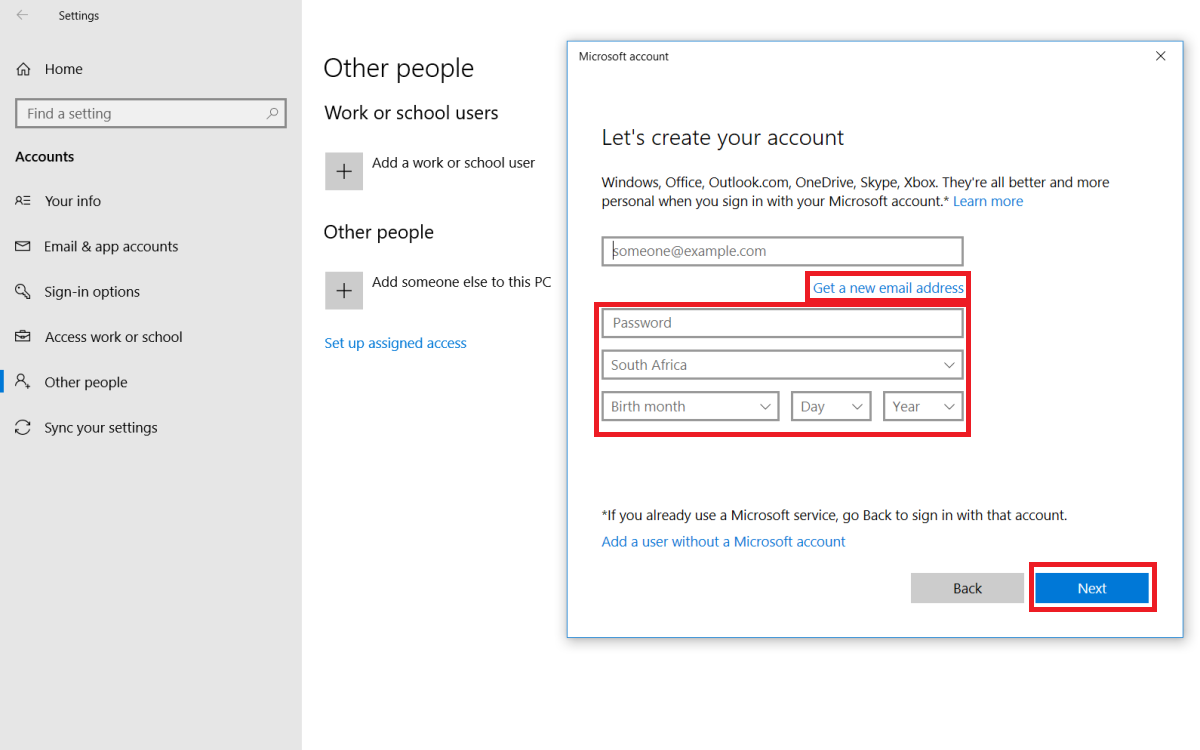The image size is (1200, 750).
Task: Click plus icon to add someone else to this PC
Action: (344, 290)
